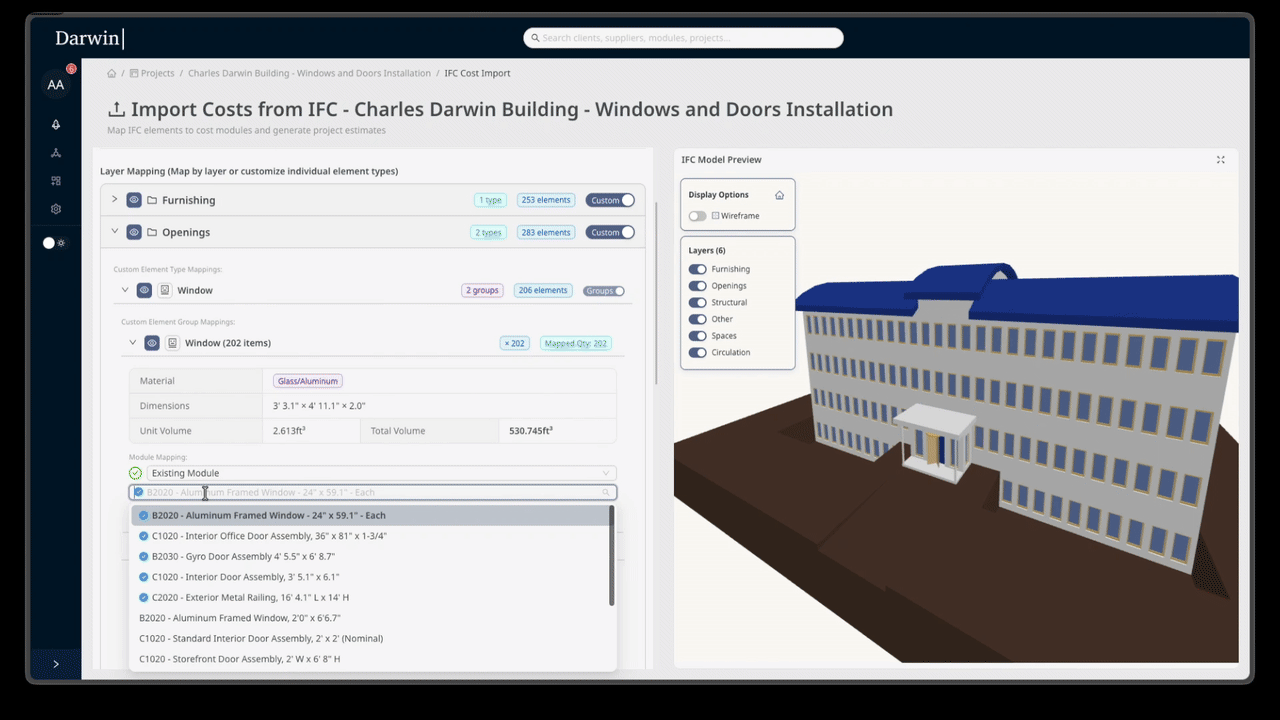The height and width of the screenshot is (720, 1280).
Task: Disable the Structural layer checkbox
Action: [697, 302]
